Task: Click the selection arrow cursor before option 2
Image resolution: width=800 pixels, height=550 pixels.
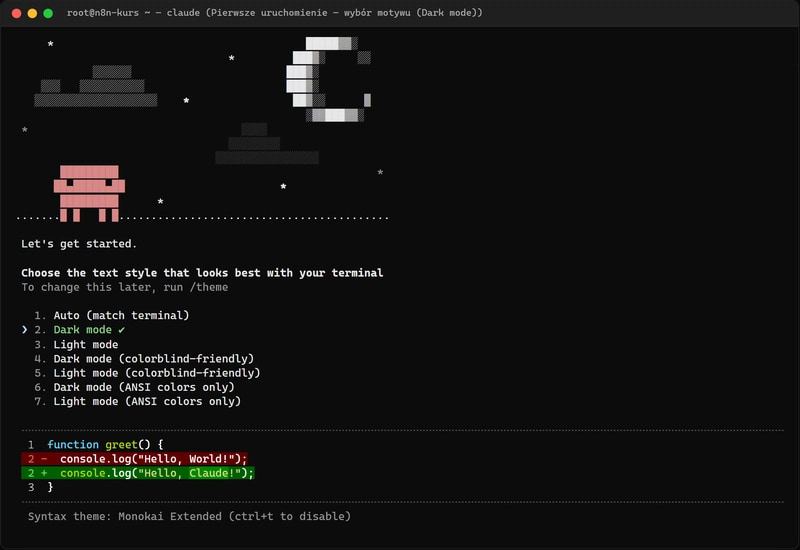Action: click(24, 330)
